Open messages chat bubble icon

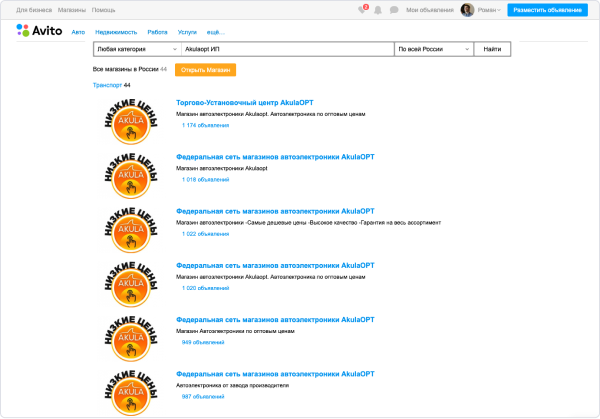393,10
